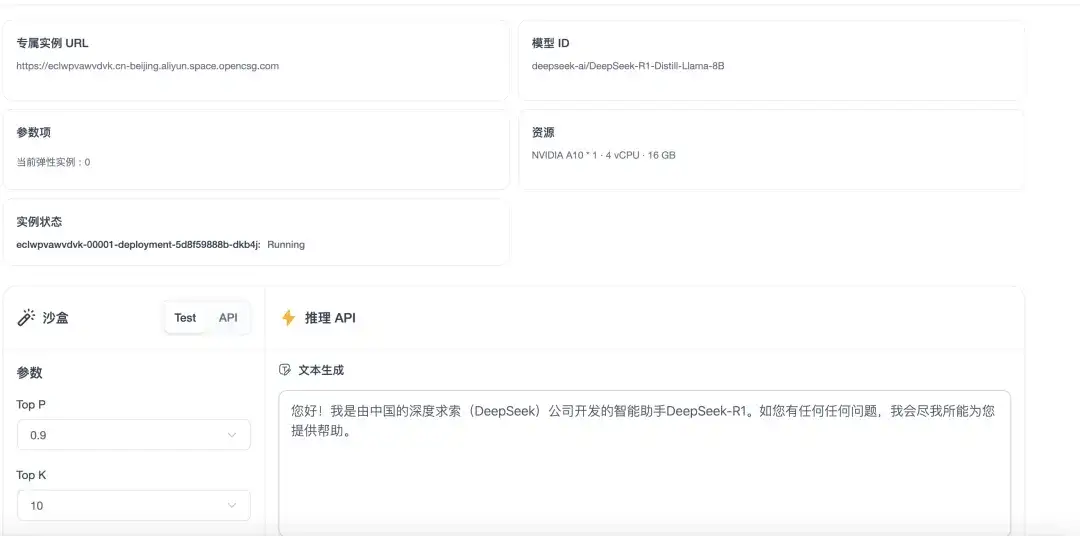The height and width of the screenshot is (536, 1080).
Task: Expand the Top K chevron arrow
Action: [232, 506]
